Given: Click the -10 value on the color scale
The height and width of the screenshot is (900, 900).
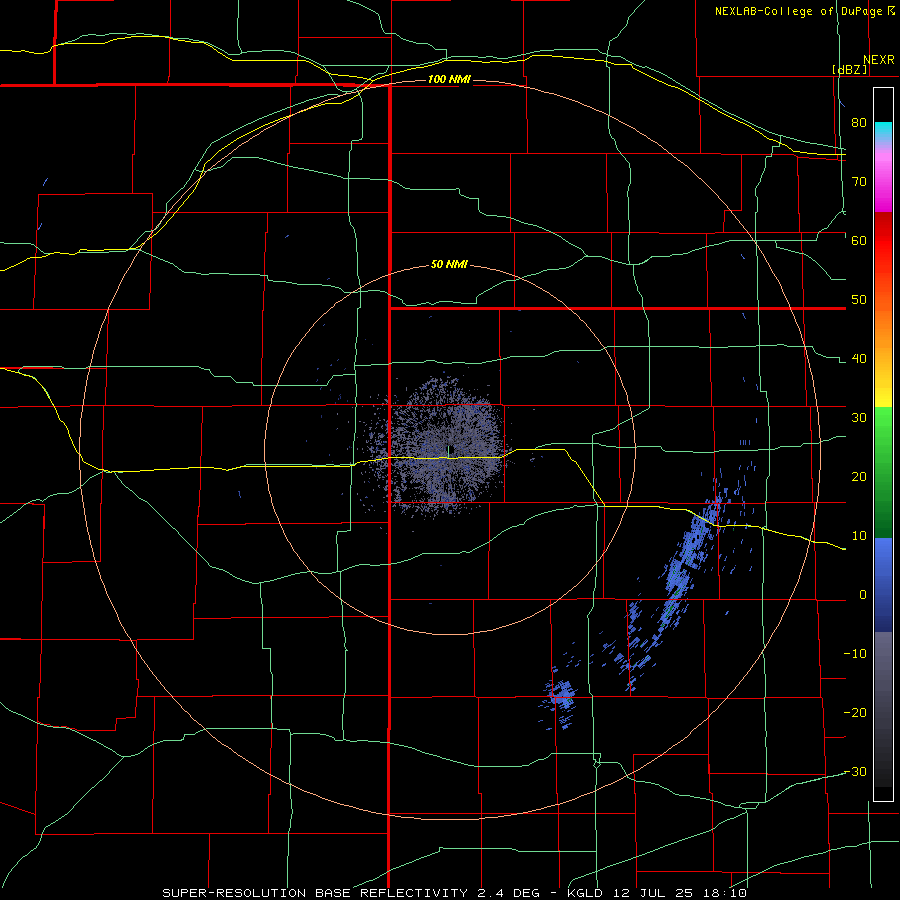Looking at the screenshot, I should click(855, 654).
